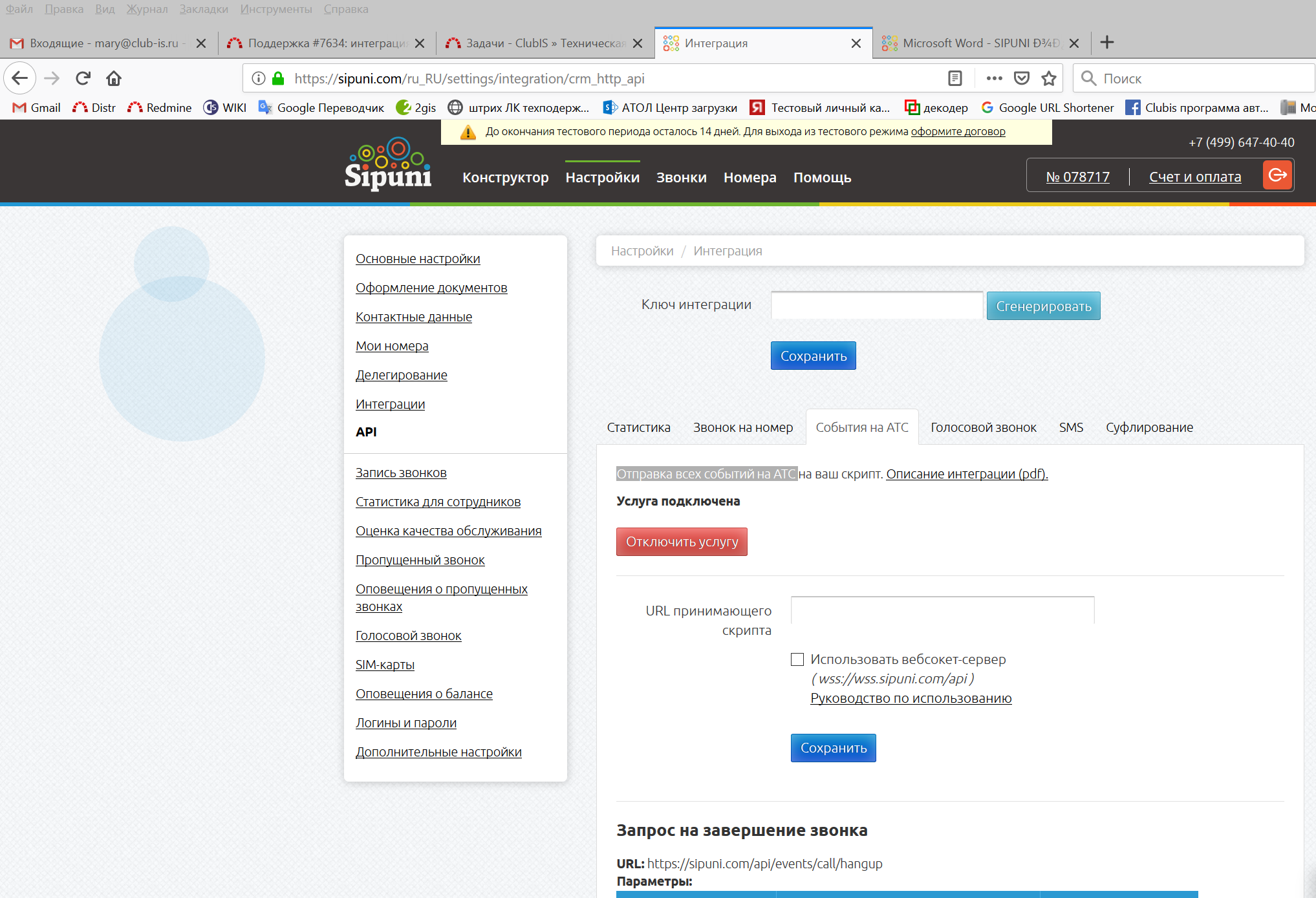
Task: Select the Звонок на номер tab
Action: click(x=743, y=427)
